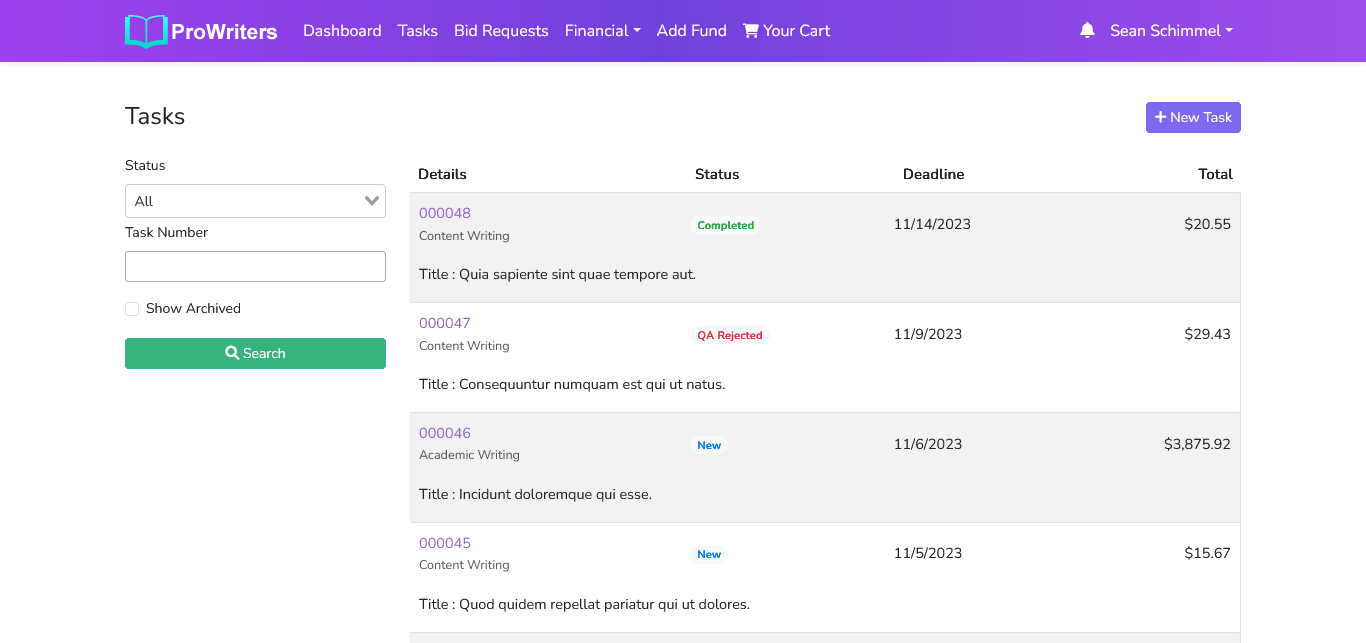Focus the Task Number input field
1366x643 pixels.
tap(255, 267)
